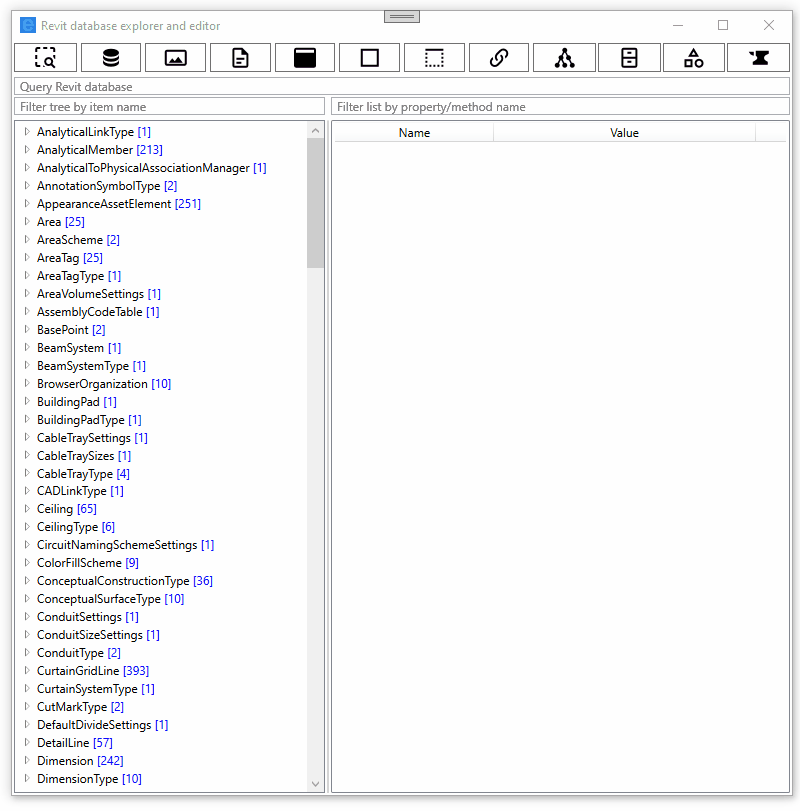Click the dashed selection rectangle icon

tap(434, 58)
